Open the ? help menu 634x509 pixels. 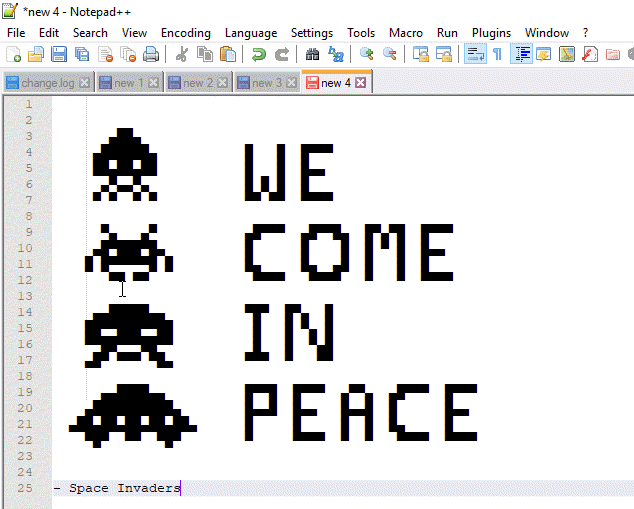[x=585, y=33]
